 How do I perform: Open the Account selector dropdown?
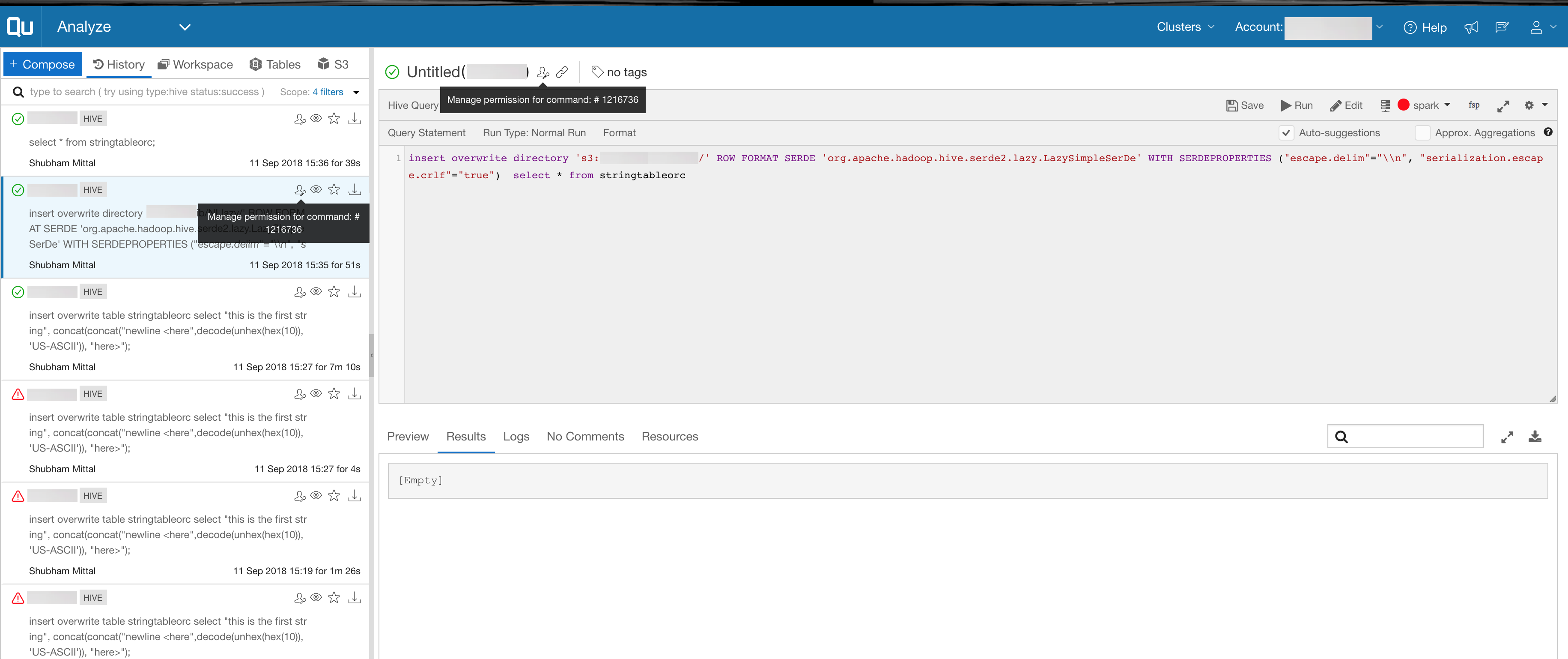pos(1379,27)
